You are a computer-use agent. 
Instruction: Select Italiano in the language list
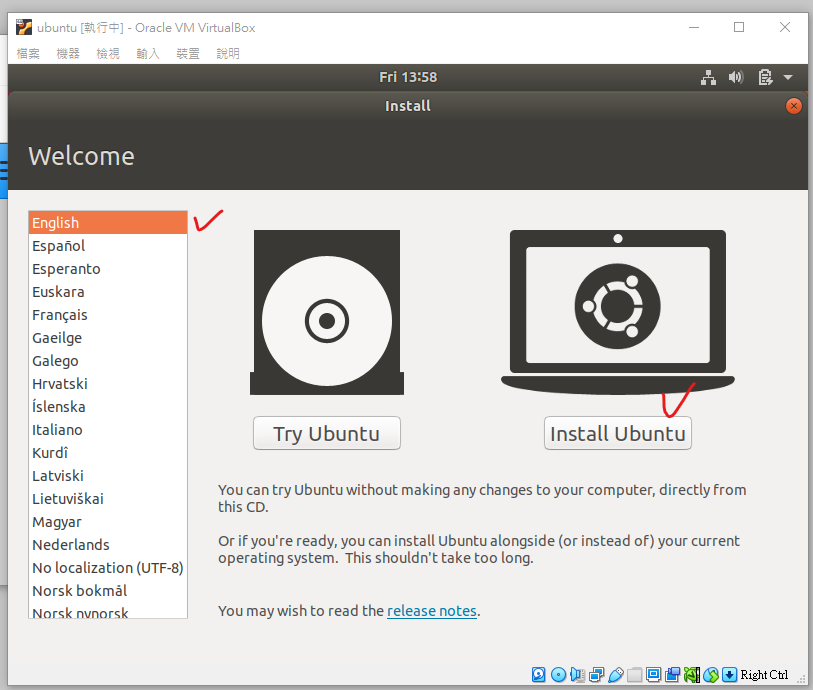108,430
